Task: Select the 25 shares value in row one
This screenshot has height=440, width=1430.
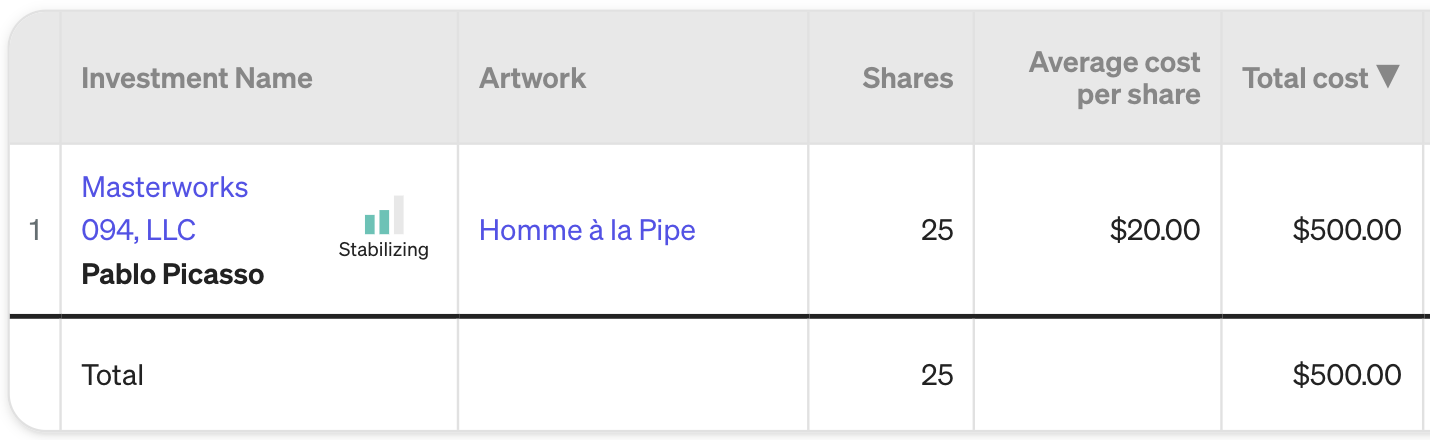Action: tap(937, 230)
